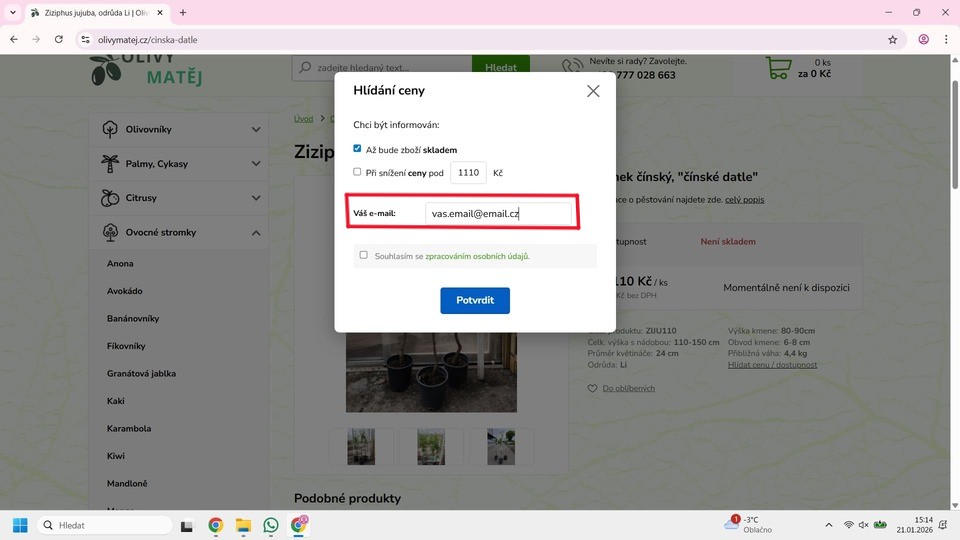960x540 pixels.
Task: Expand the Palmy, Cykasy category chevron
Action: click(256, 164)
